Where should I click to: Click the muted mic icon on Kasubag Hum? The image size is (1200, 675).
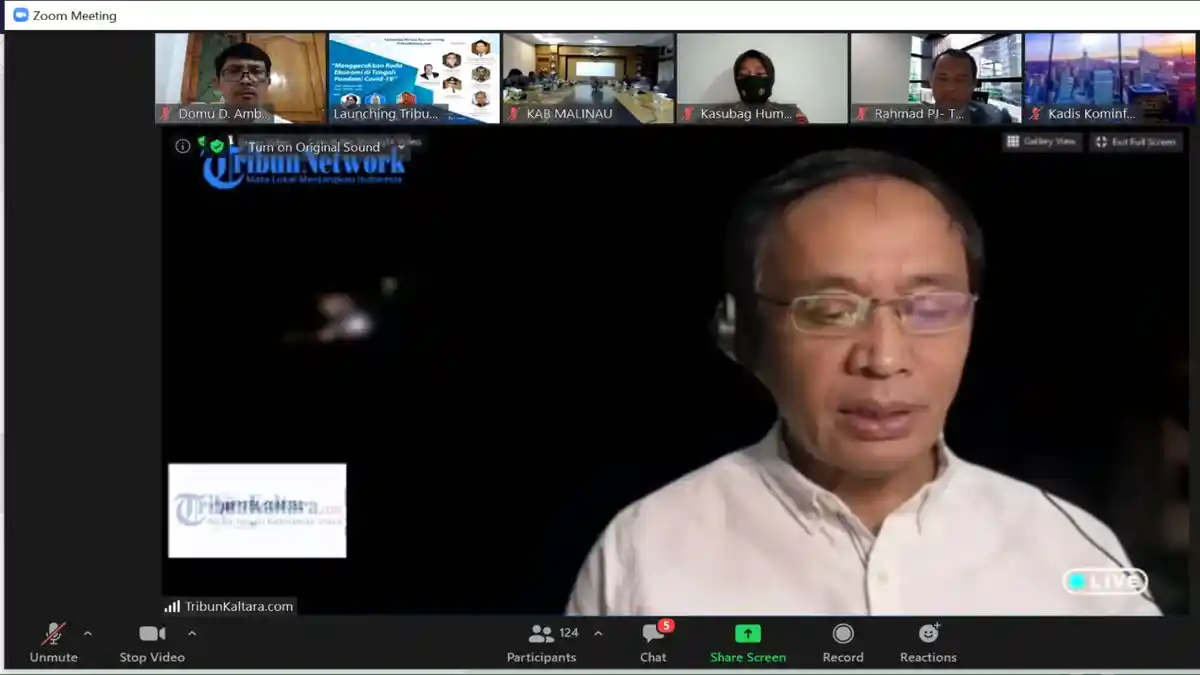[689, 114]
